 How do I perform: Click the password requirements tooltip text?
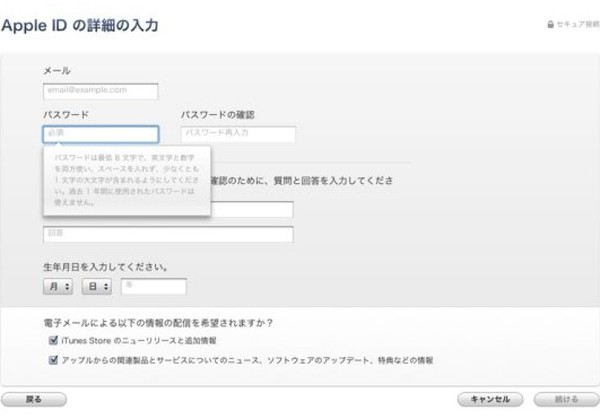click(127, 180)
